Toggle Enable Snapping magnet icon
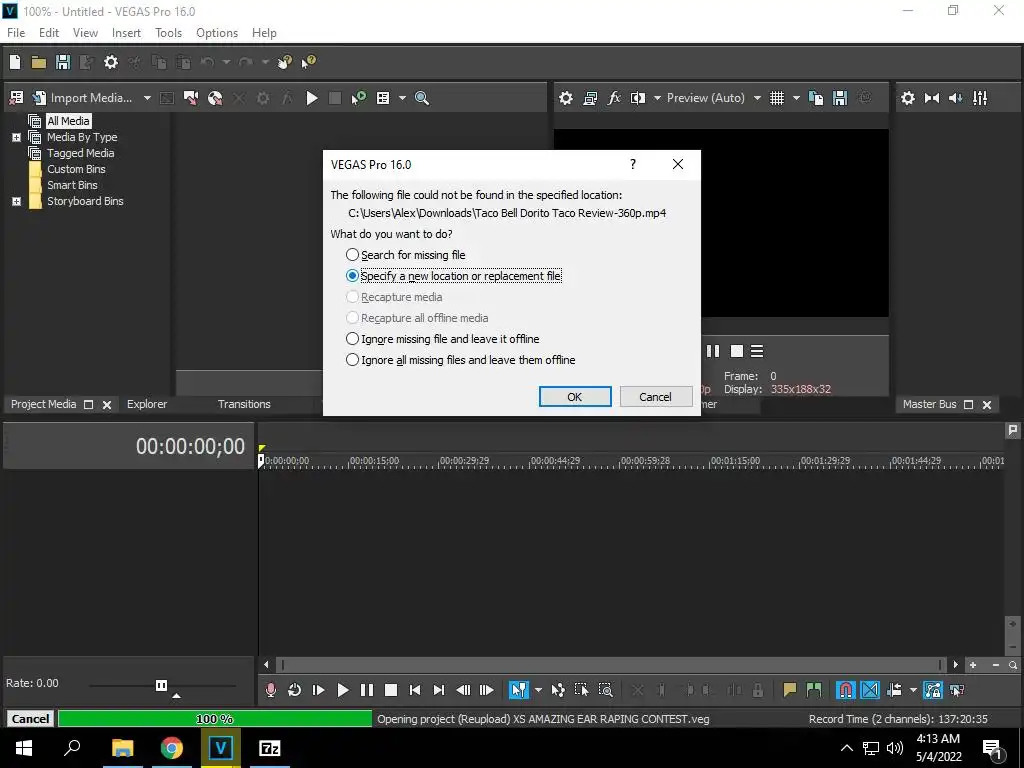This screenshot has width=1024, height=768. [846, 690]
